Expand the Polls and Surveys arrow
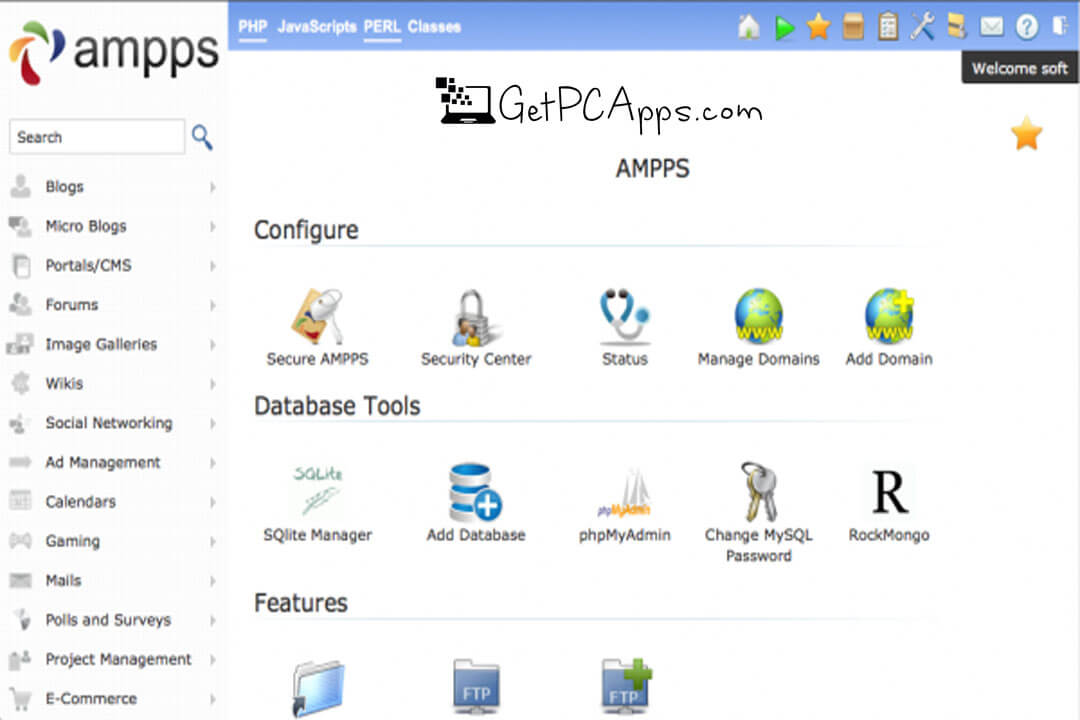This screenshot has height=720, width=1080. click(x=212, y=619)
